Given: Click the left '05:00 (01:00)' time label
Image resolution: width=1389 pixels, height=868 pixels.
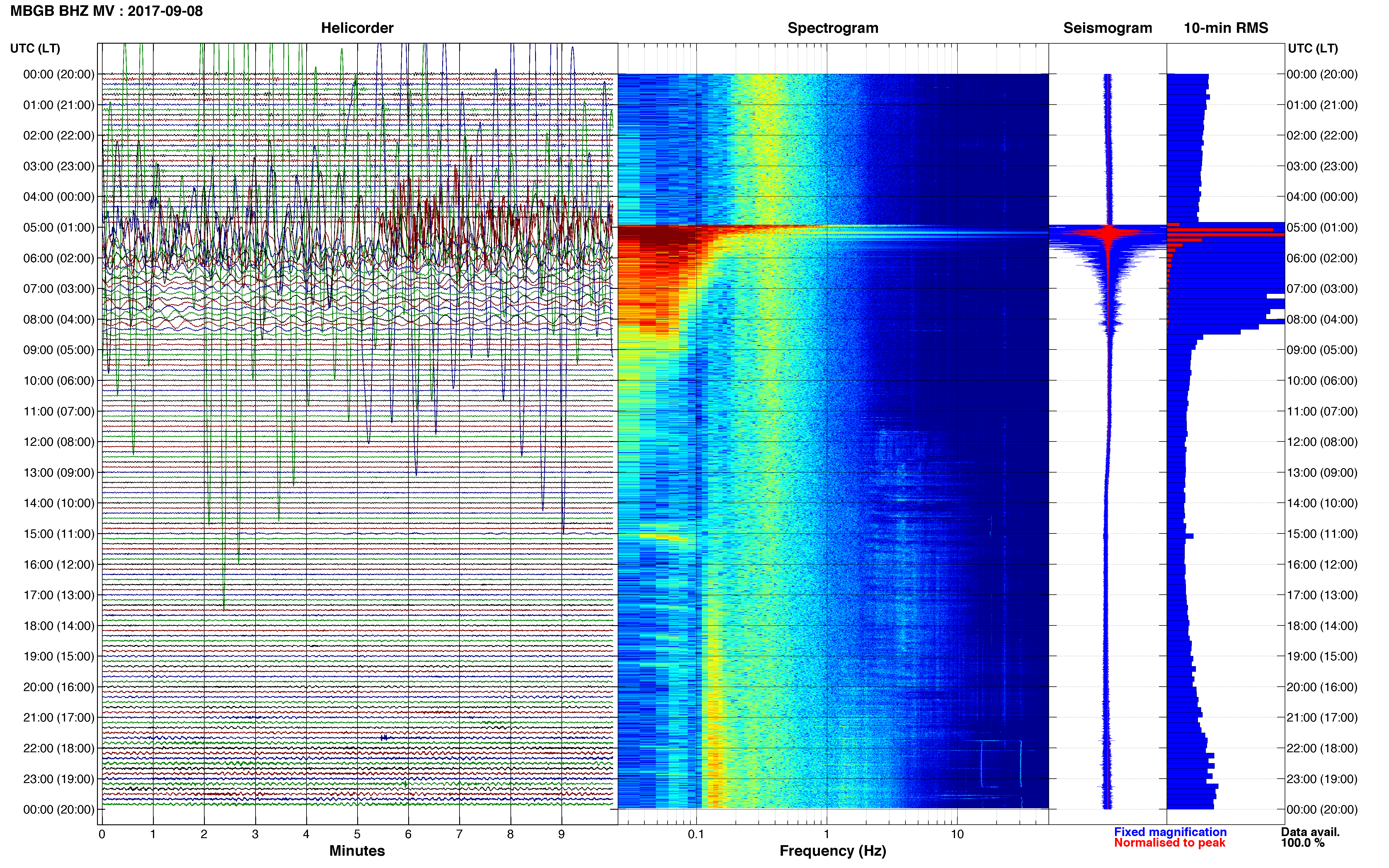Looking at the screenshot, I should point(59,227).
